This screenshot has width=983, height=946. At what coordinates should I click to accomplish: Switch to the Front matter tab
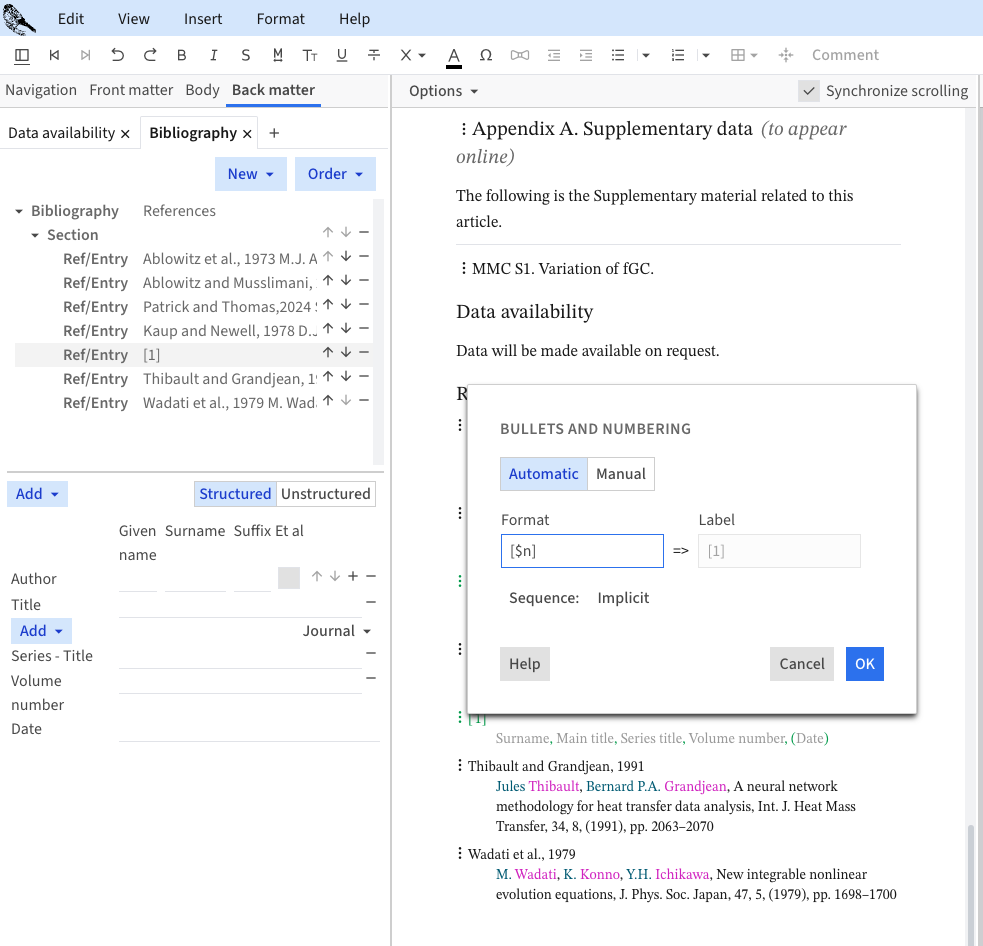tap(131, 90)
